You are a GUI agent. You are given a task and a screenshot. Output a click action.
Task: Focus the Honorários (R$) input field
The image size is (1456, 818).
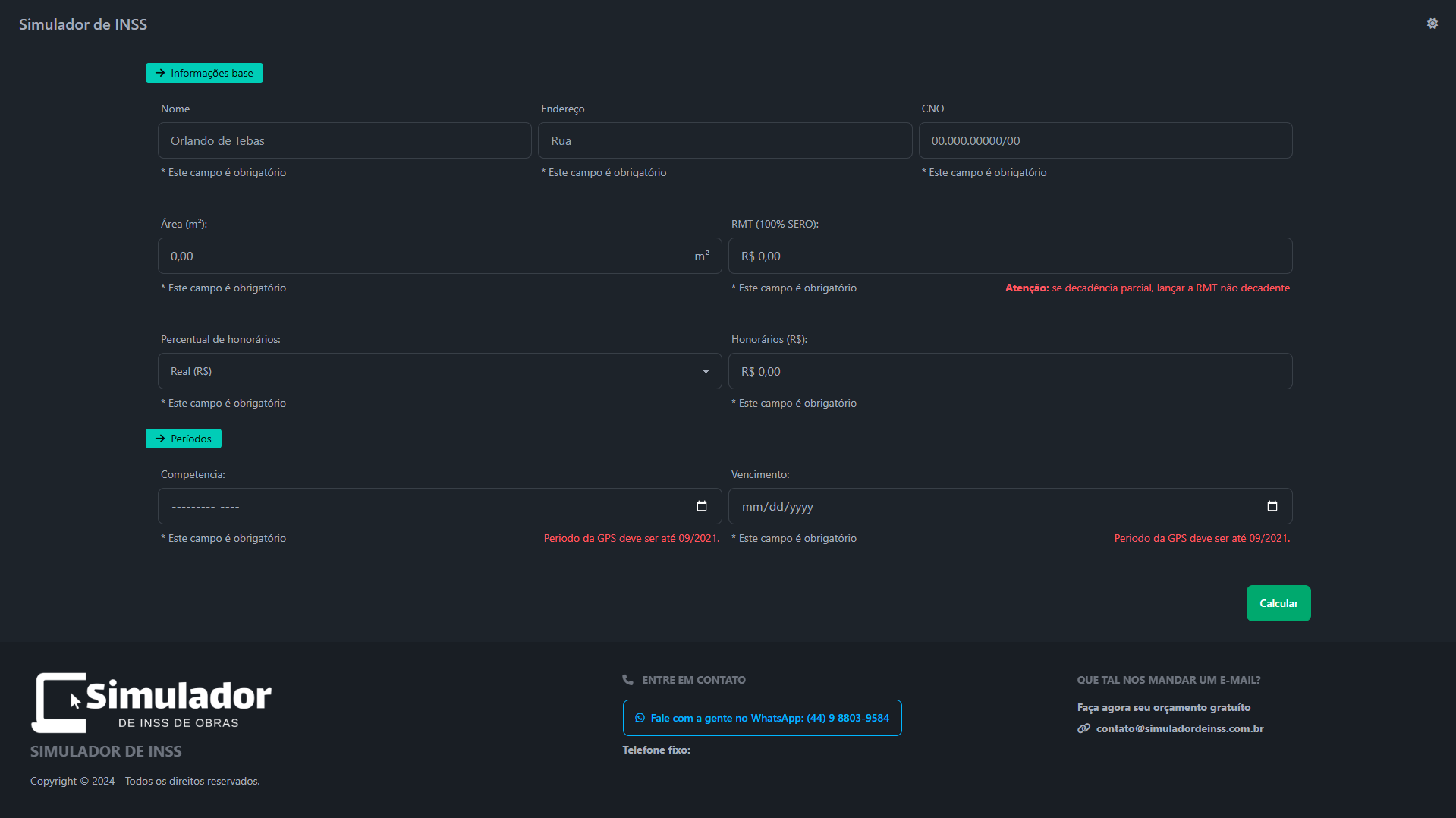click(x=1011, y=371)
